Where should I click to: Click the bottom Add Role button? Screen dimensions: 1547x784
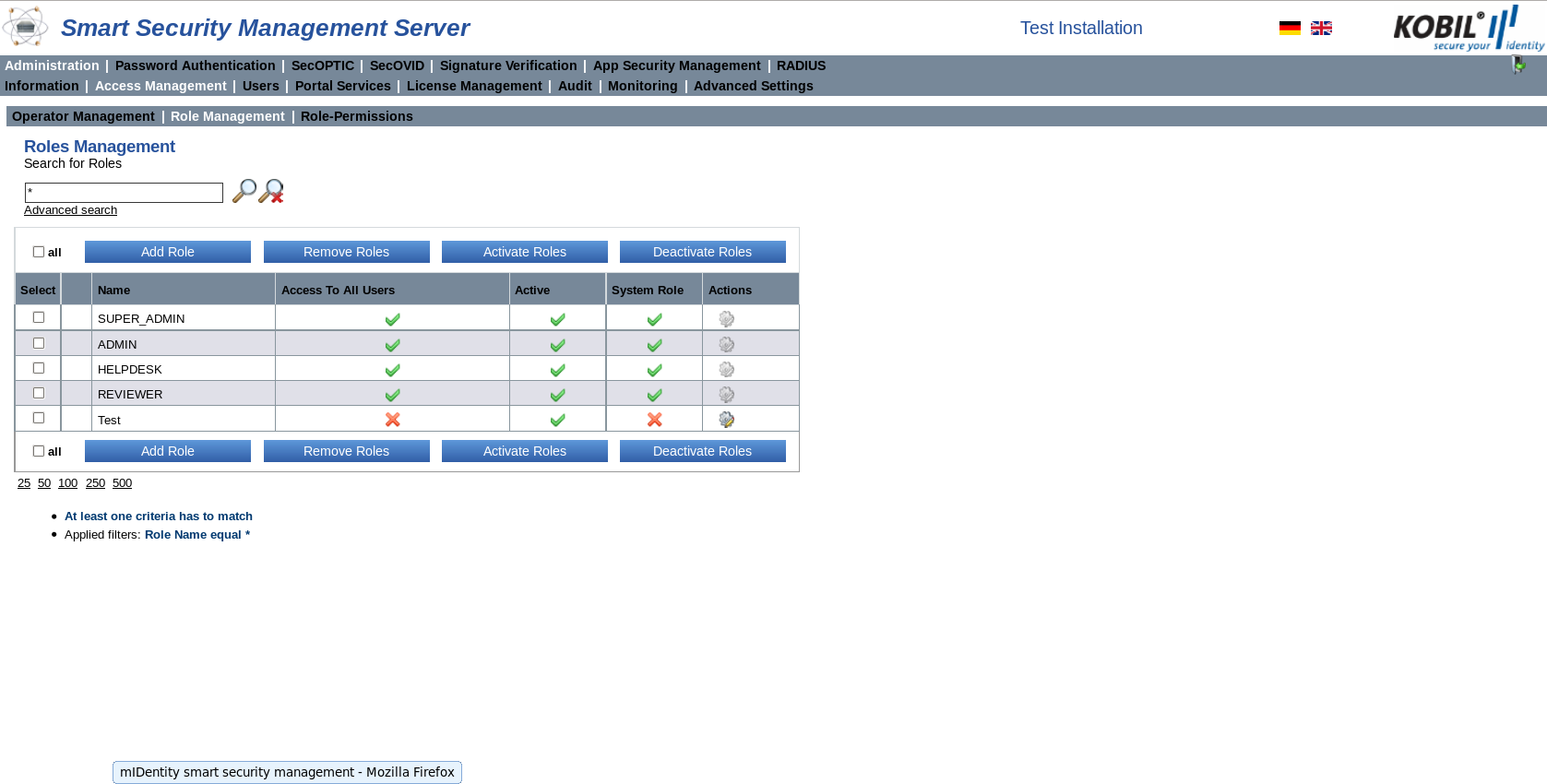[x=168, y=451]
